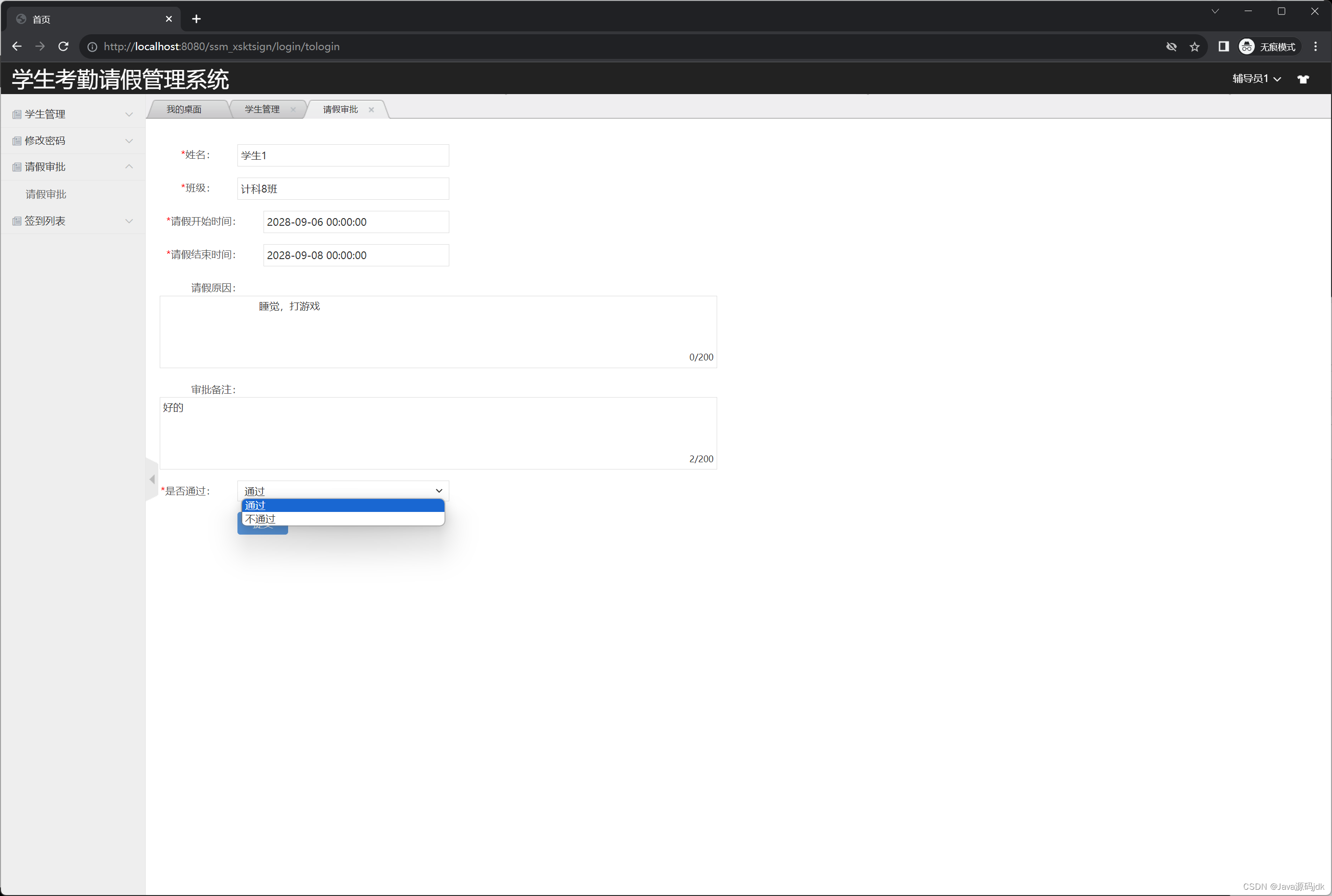Close the 学生管理 page tab
1332x896 pixels.
293,110
